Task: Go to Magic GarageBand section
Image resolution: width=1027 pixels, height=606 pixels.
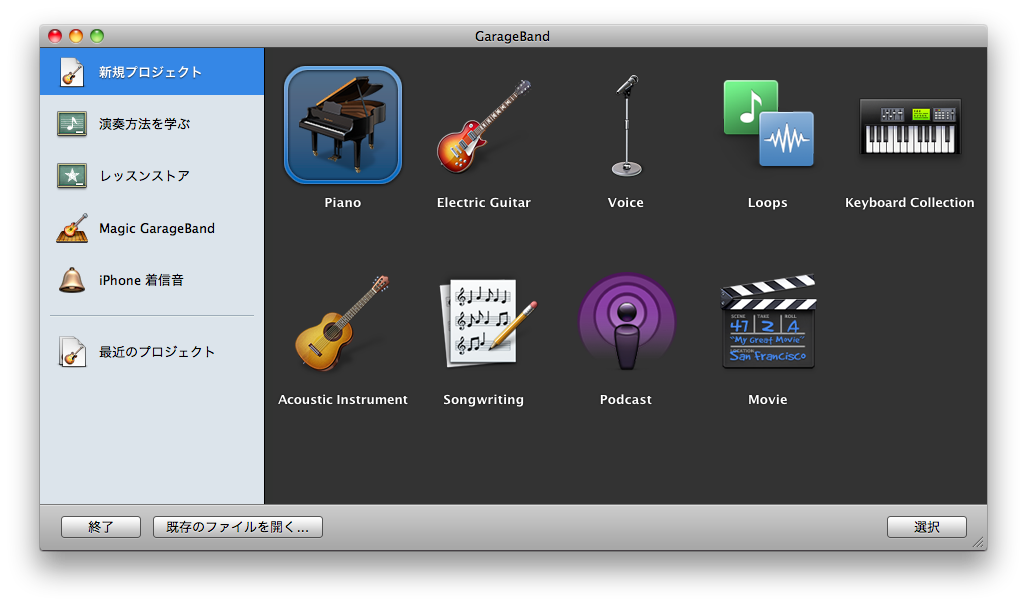Action: point(152,228)
